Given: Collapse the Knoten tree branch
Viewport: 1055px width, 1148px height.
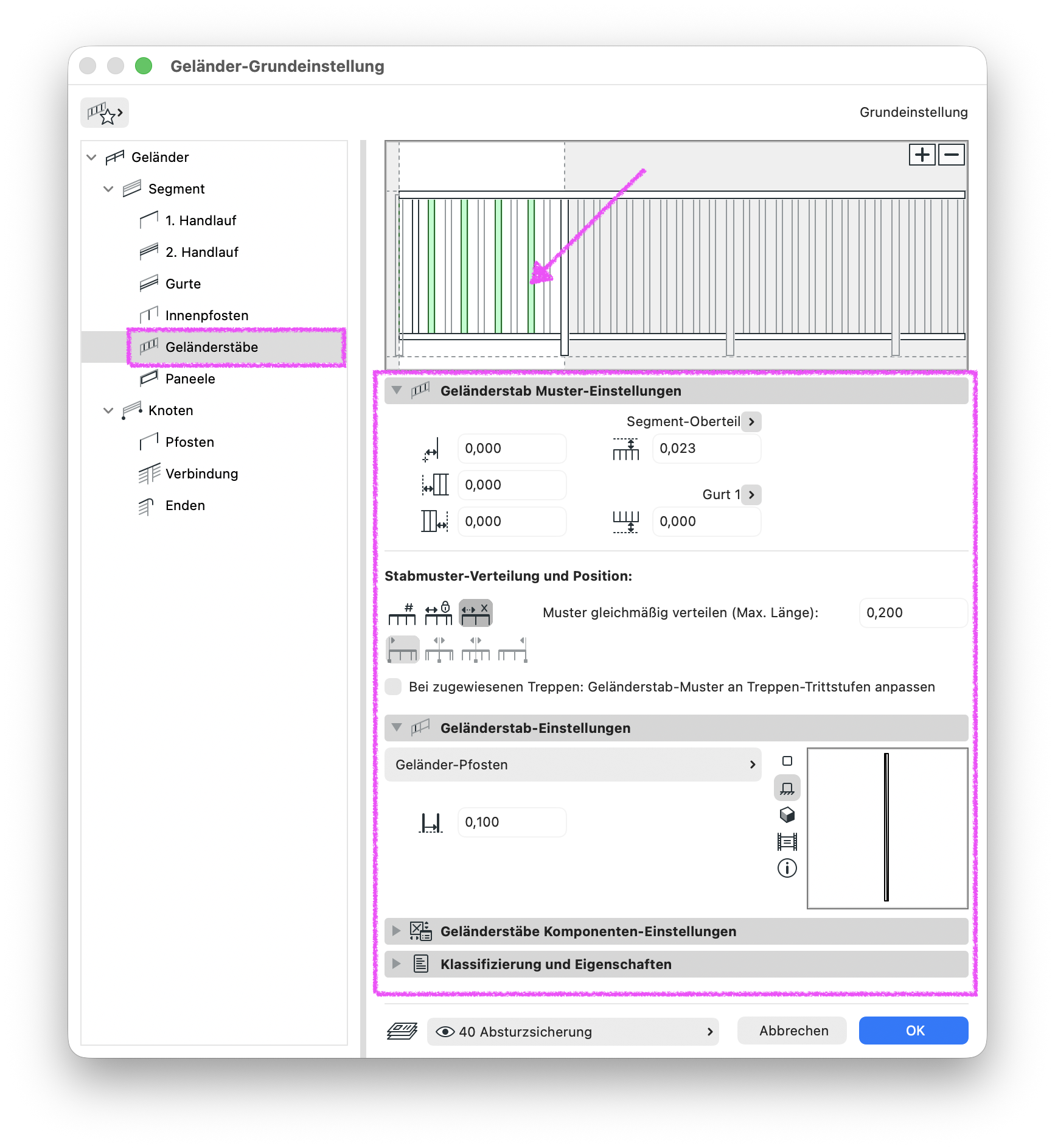Looking at the screenshot, I should point(109,410).
